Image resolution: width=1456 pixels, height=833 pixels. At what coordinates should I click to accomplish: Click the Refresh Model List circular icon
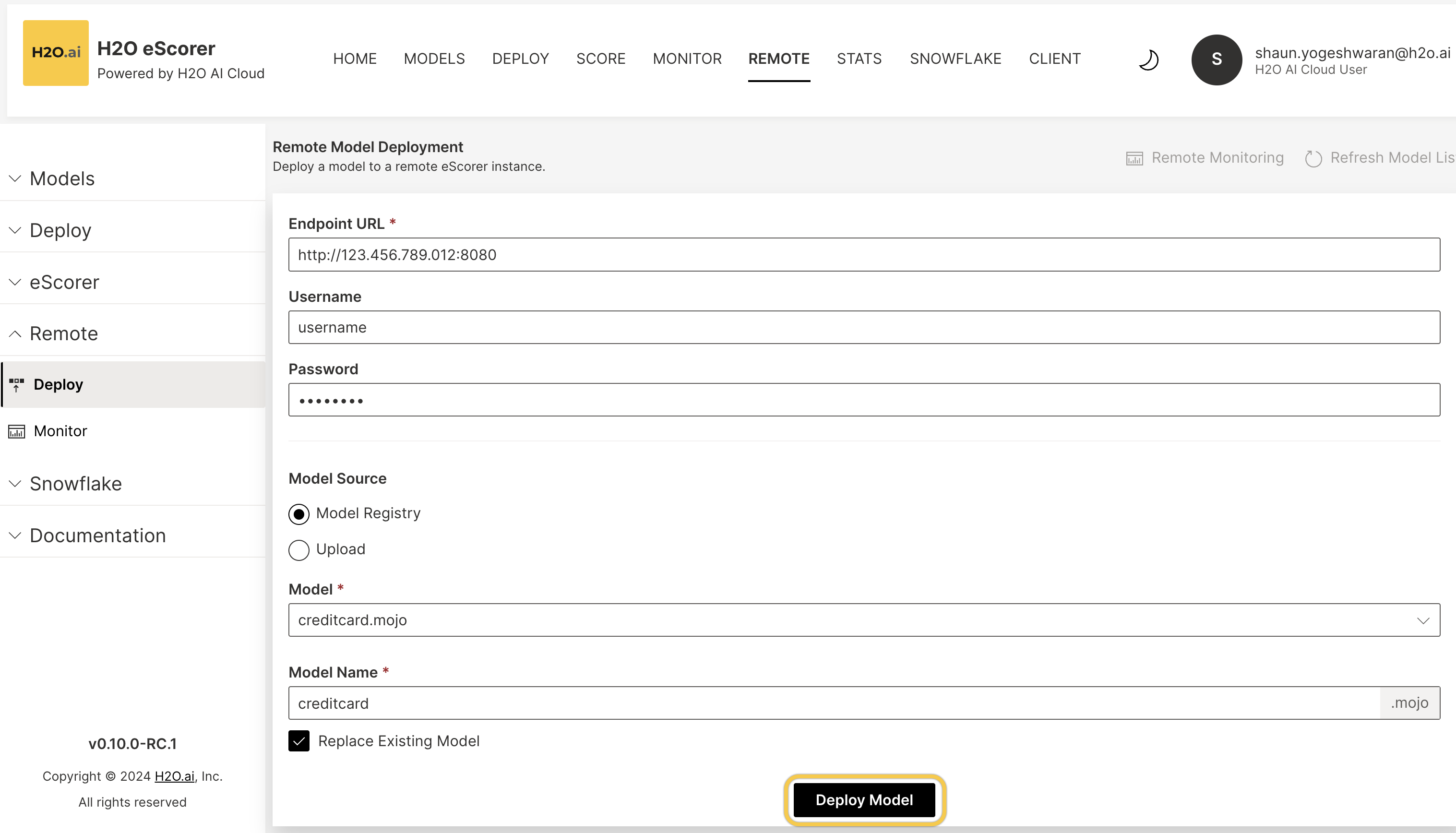1313,158
